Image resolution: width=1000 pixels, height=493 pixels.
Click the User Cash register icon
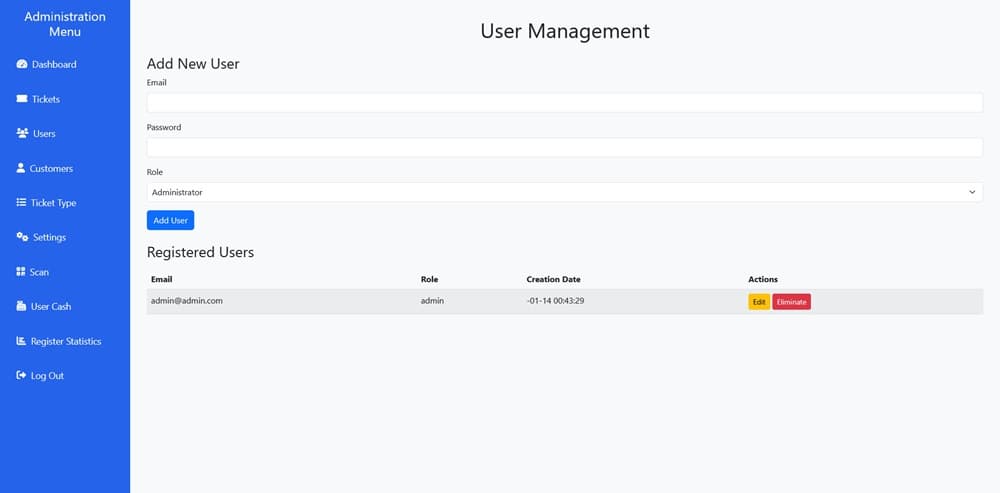21,306
